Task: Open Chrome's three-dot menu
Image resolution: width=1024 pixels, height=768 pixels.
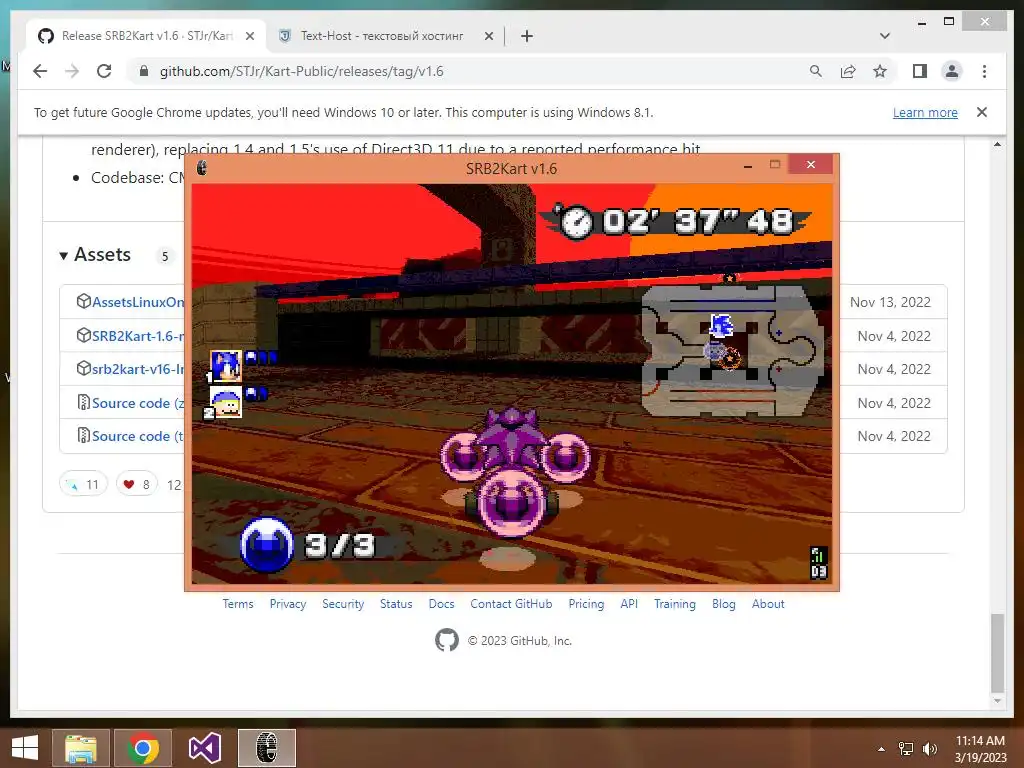Action: [x=984, y=71]
